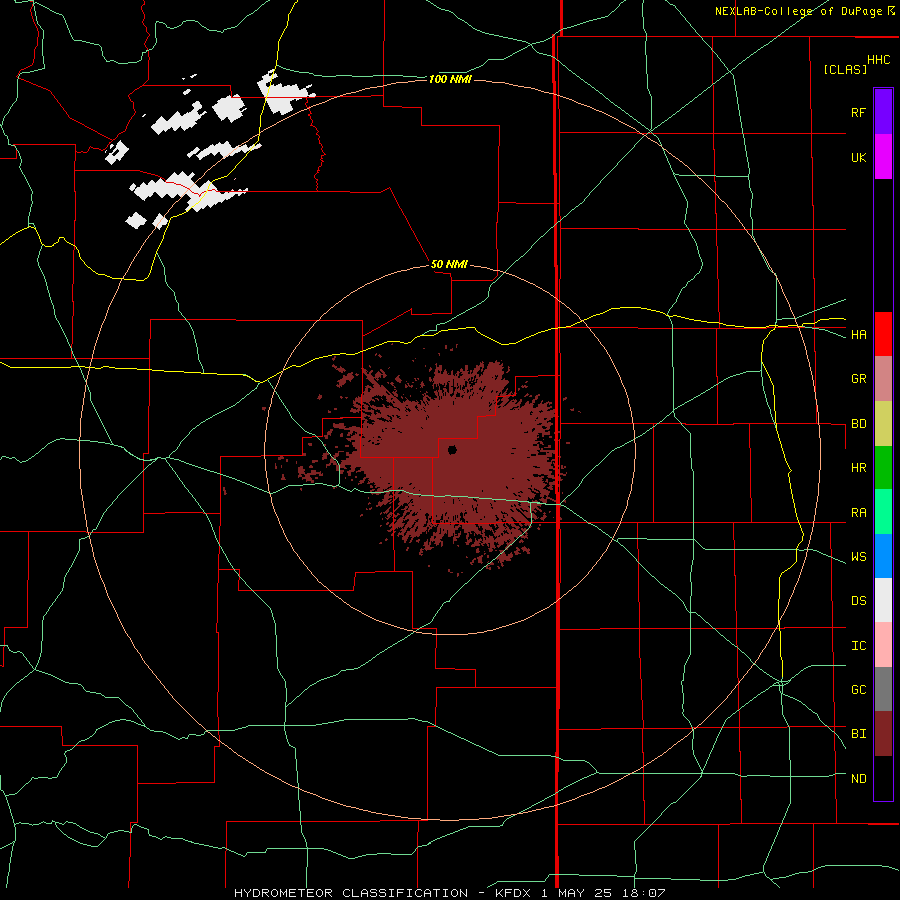
Task: Click the 'ND' legend label
Action: coord(858,779)
